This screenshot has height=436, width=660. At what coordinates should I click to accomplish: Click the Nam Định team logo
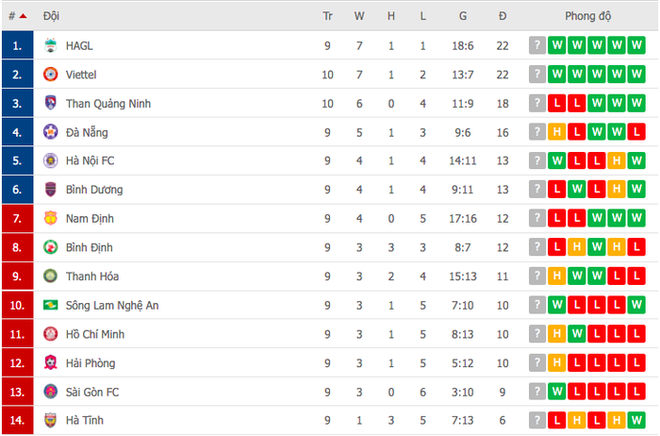point(51,218)
